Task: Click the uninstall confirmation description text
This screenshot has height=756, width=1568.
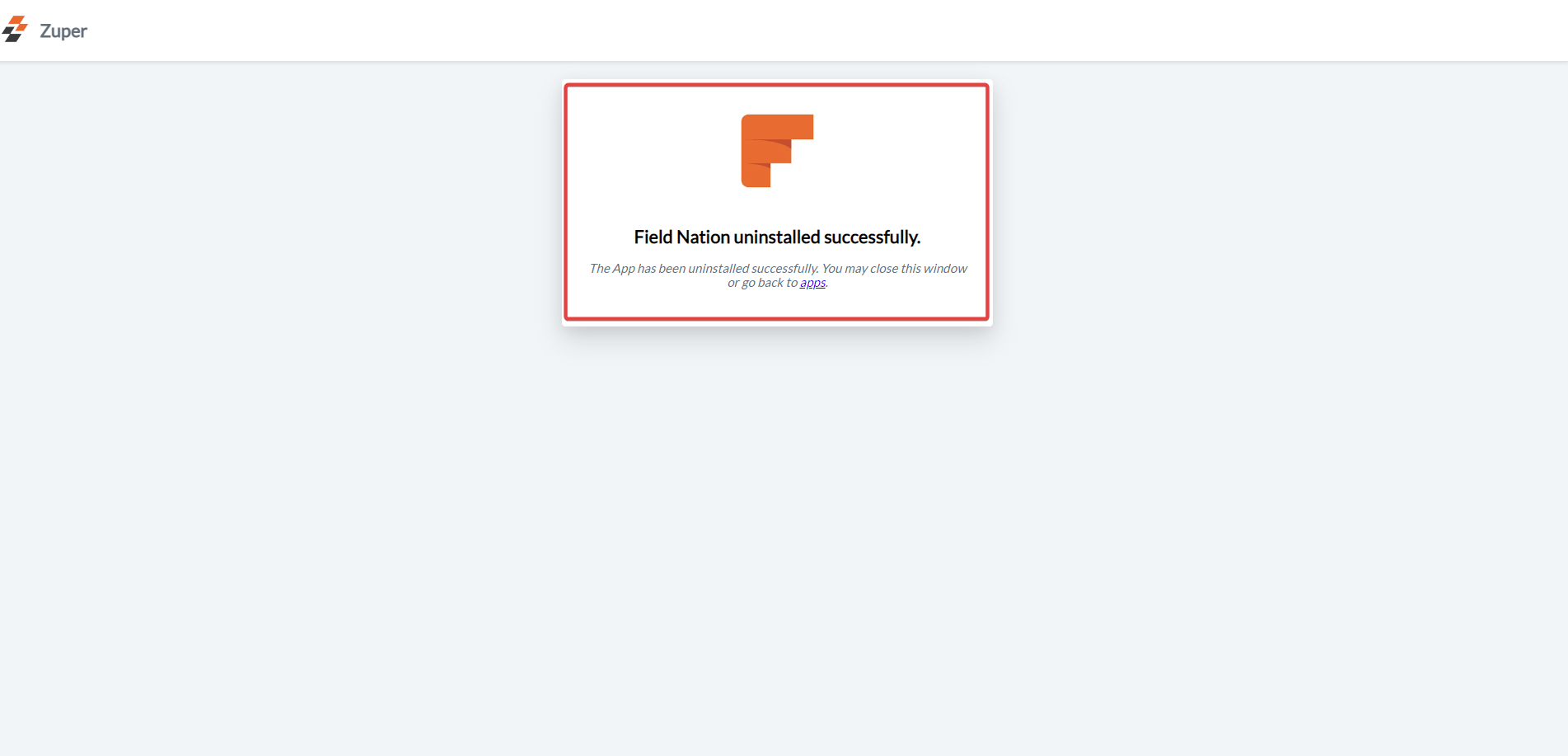Action: tap(778, 275)
